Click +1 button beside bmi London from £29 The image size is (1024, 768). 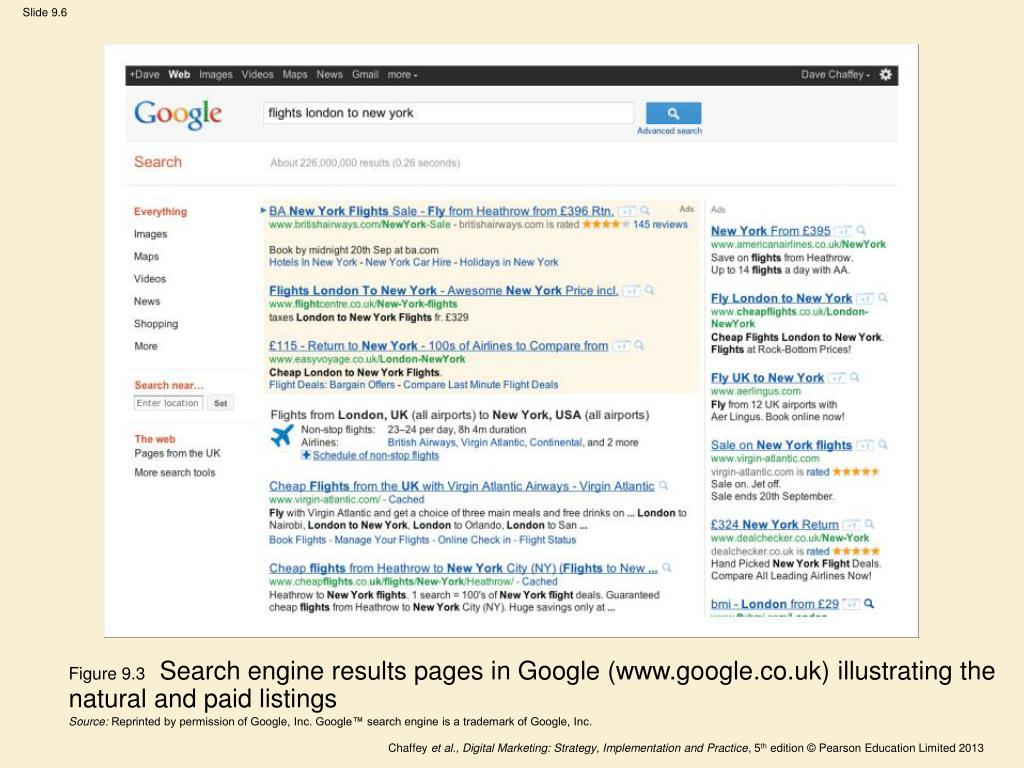click(x=851, y=604)
